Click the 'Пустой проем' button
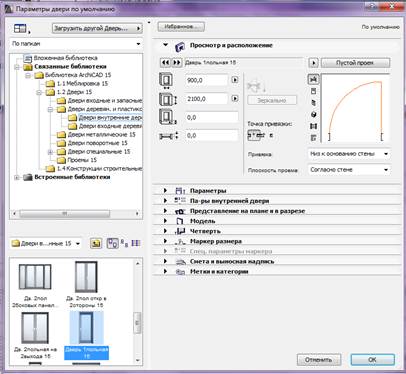 point(355,63)
